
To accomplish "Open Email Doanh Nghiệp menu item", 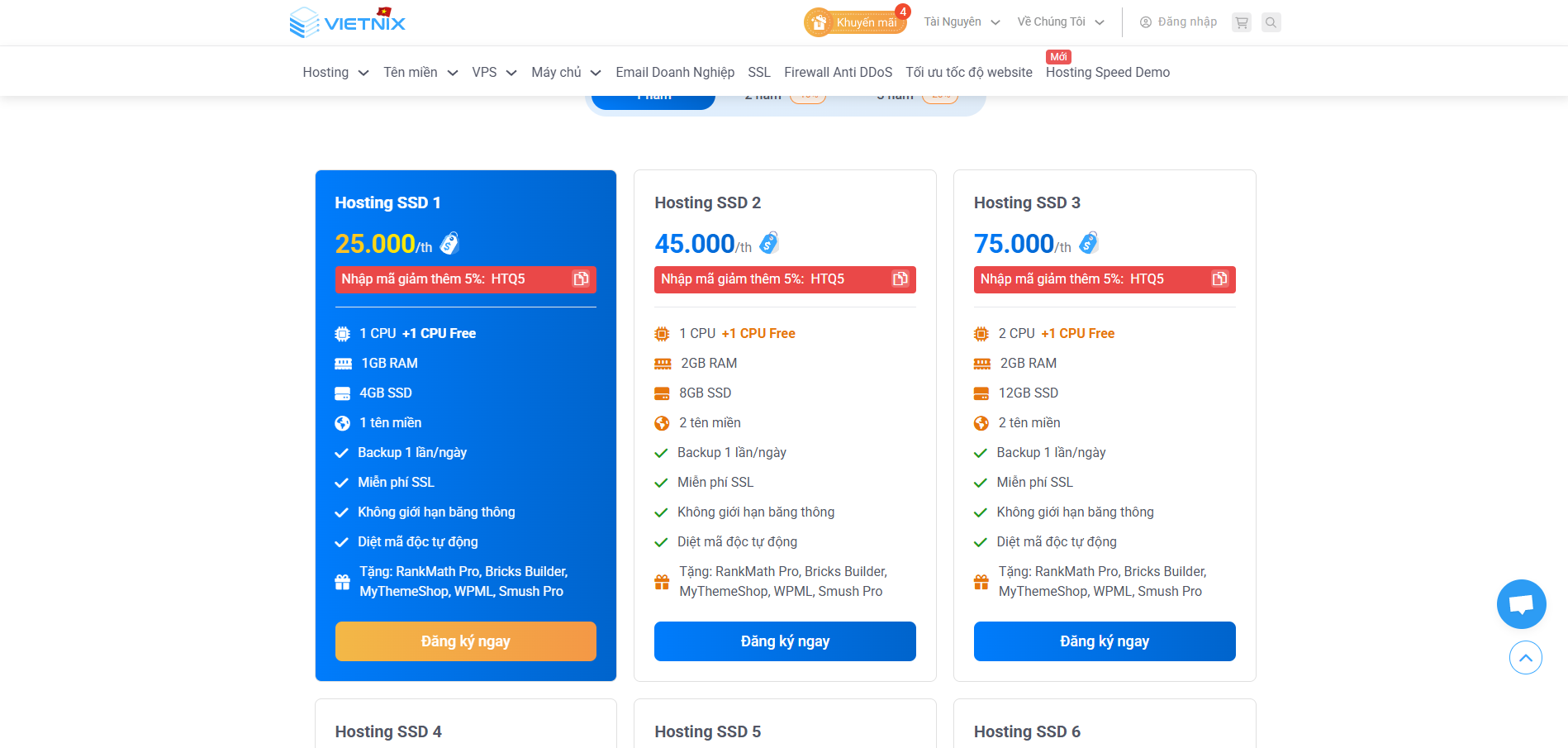I will 674,73.
